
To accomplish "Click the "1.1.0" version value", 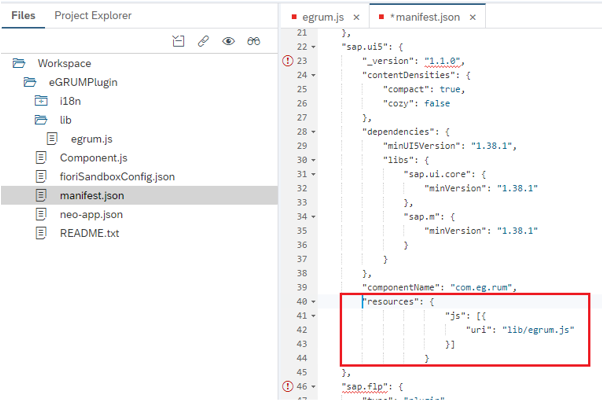I will point(443,61).
